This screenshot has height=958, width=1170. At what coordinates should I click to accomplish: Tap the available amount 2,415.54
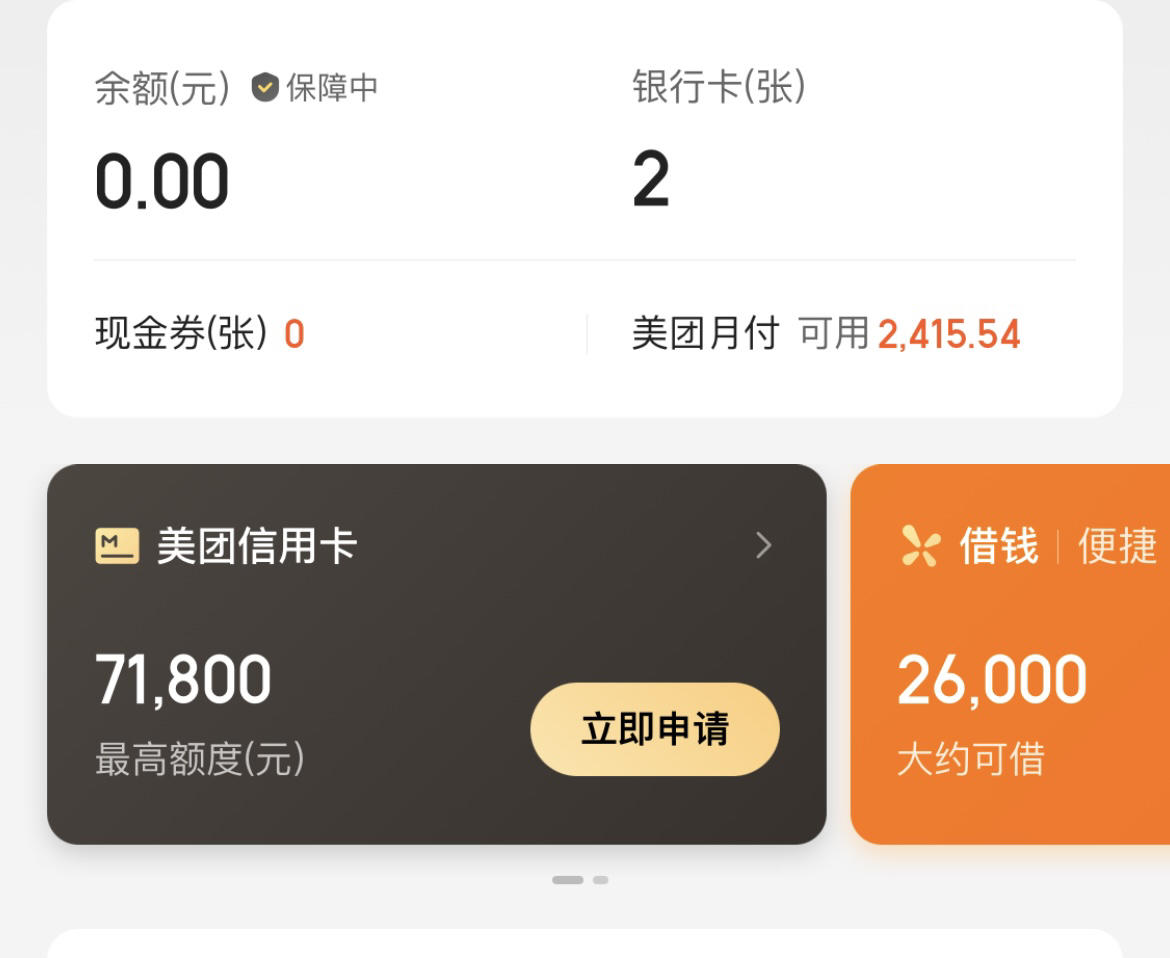pyautogui.click(x=949, y=334)
